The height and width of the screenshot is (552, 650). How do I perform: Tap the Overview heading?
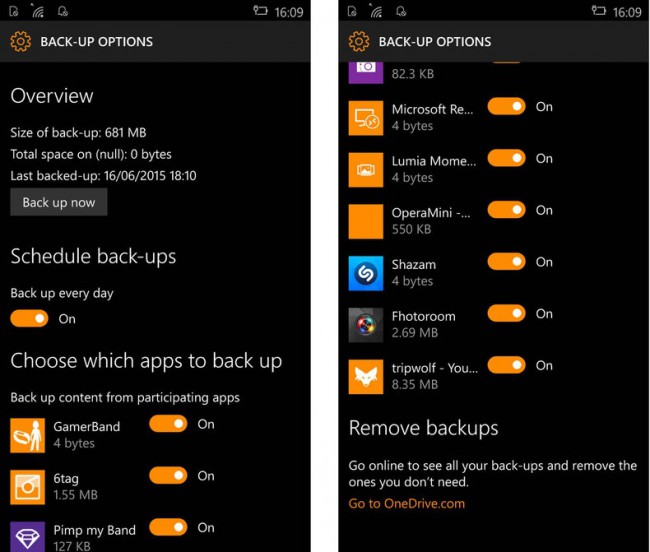point(52,96)
